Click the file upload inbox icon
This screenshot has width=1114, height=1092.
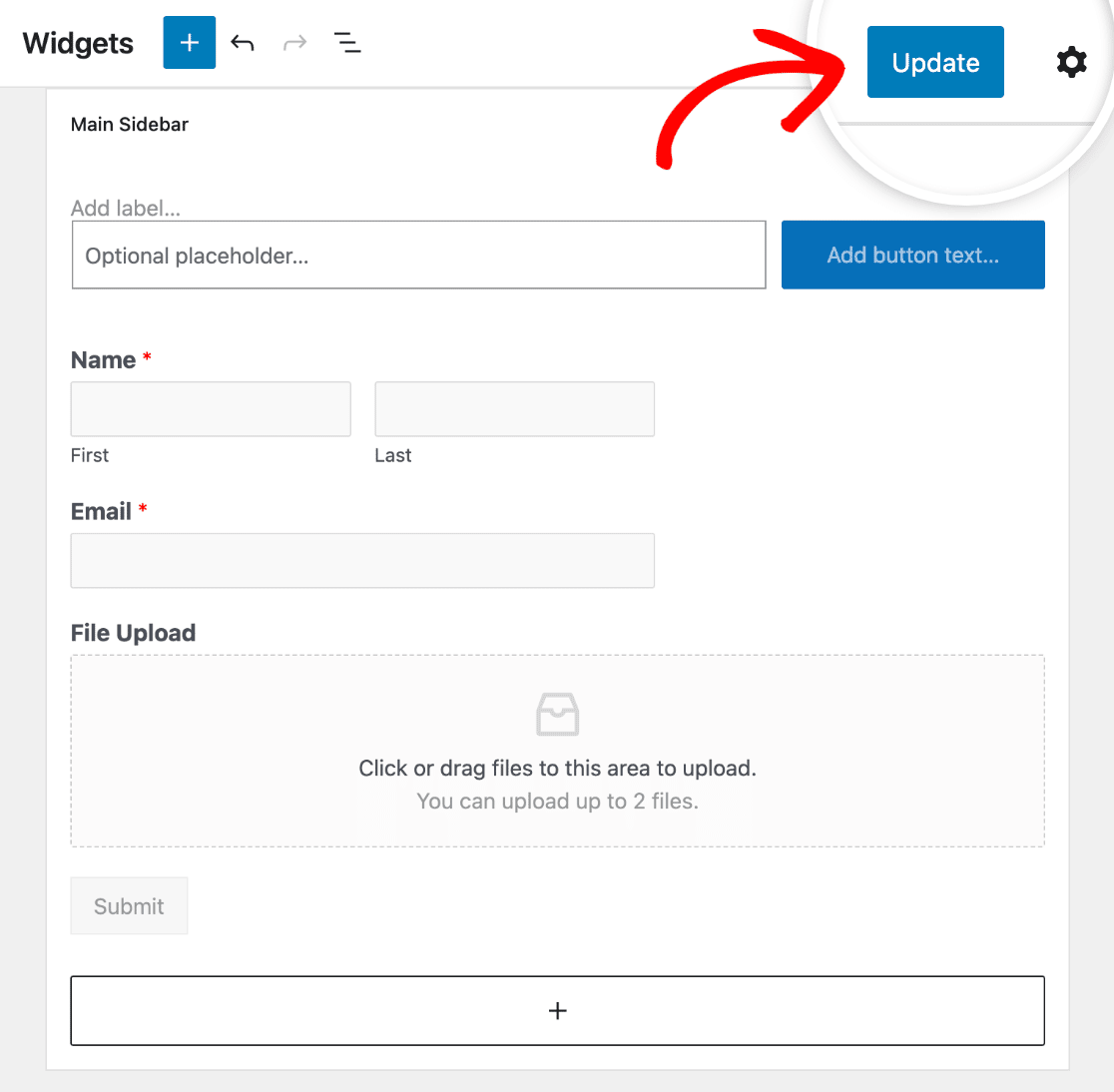pos(557,715)
